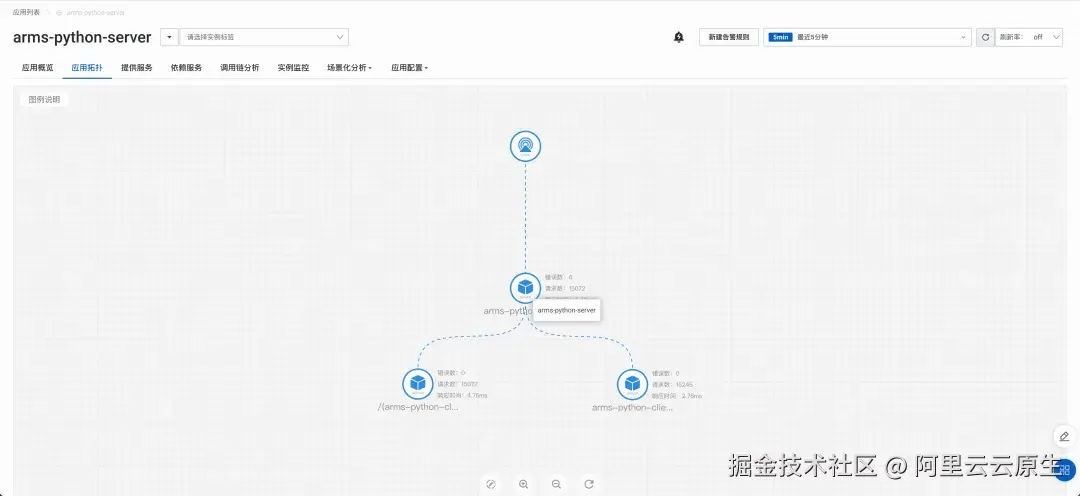1080x496 pixels.
Task: Open the 刷新率 off dropdown
Action: coord(1029,37)
